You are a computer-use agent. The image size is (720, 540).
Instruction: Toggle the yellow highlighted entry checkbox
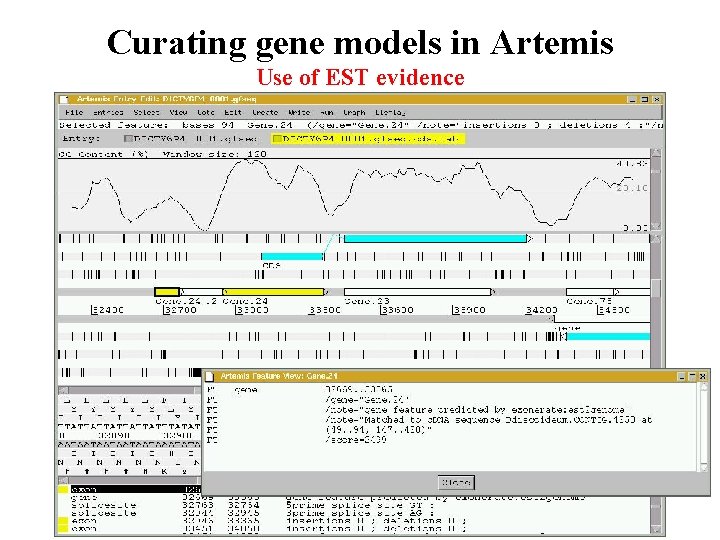point(277,138)
